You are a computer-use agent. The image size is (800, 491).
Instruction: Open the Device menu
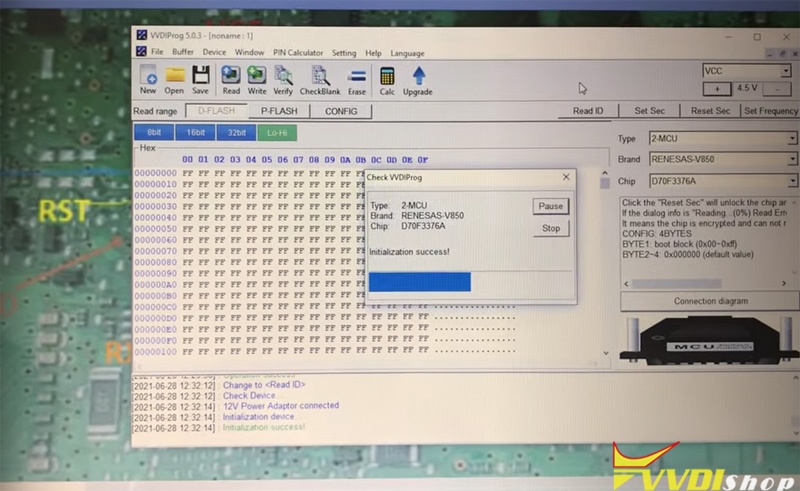pos(214,52)
